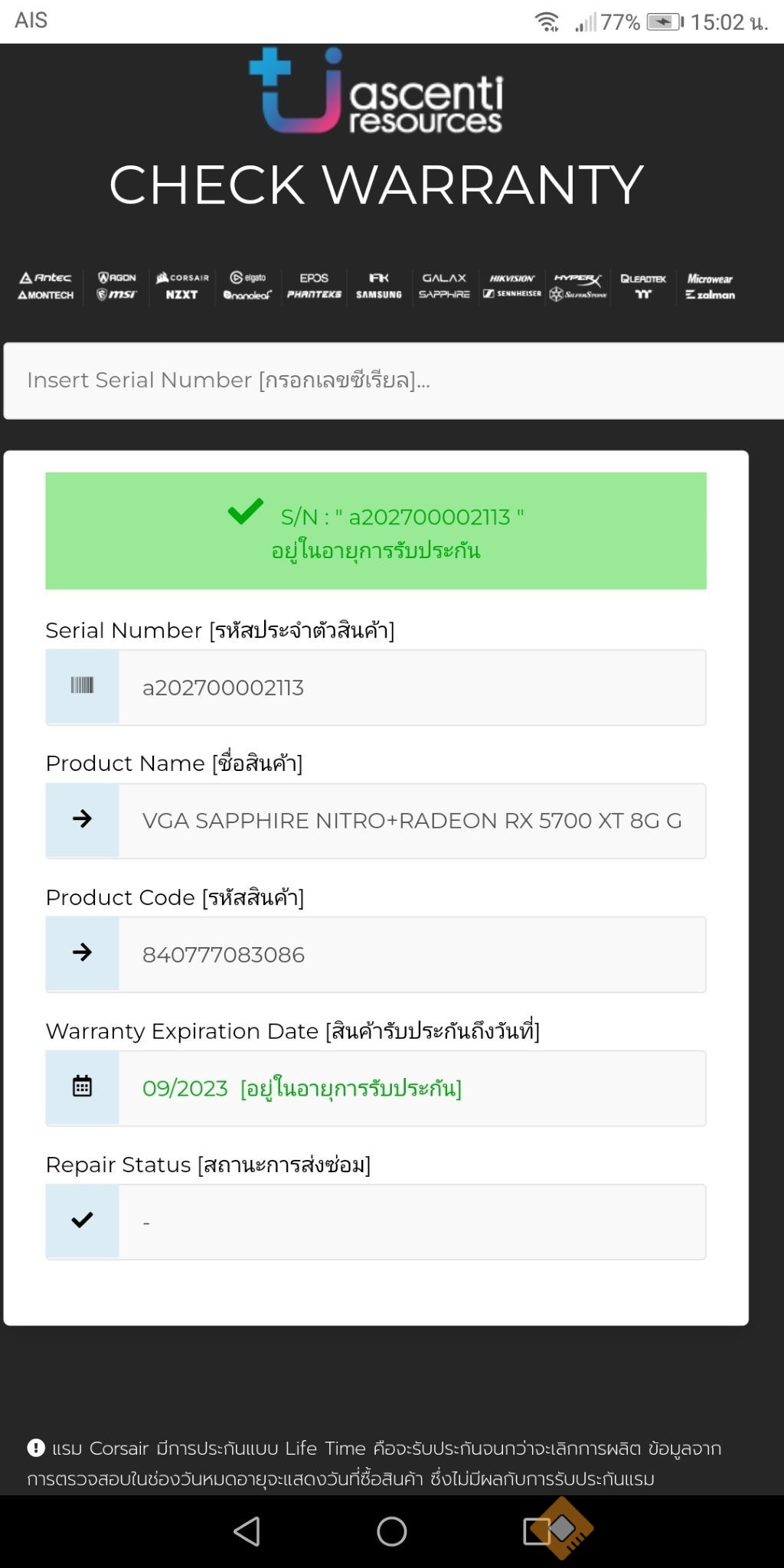Tap the Nanoleaf brand logo
The image size is (784, 1568).
(x=247, y=295)
